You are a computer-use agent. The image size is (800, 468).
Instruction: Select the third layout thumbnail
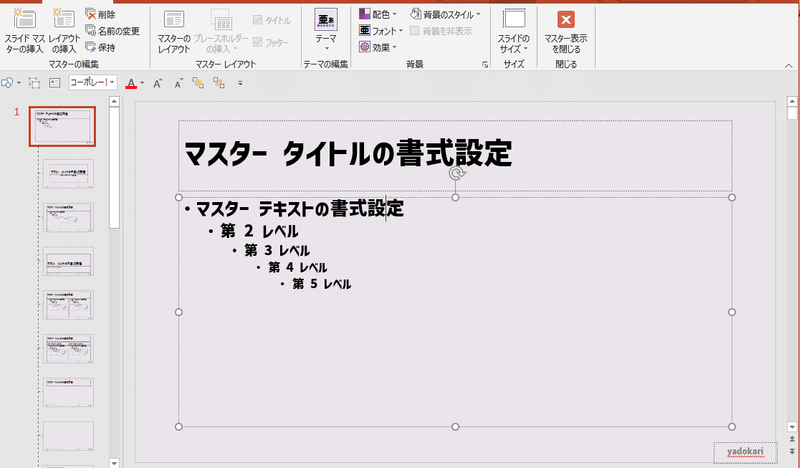68,217
